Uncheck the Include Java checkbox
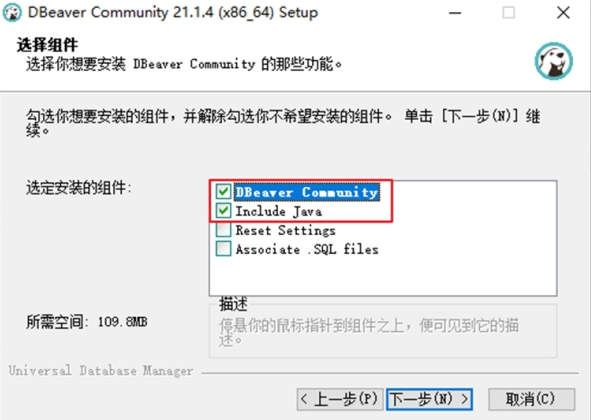This screenshot has height=420, width=591. (x=223, y=210)
